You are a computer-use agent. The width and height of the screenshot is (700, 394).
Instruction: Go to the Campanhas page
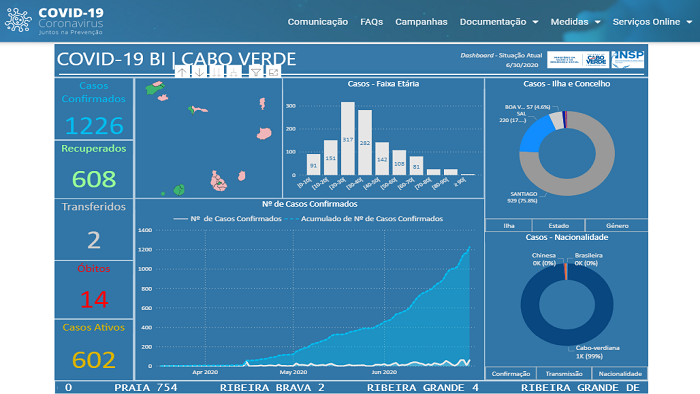click(421, 22)
